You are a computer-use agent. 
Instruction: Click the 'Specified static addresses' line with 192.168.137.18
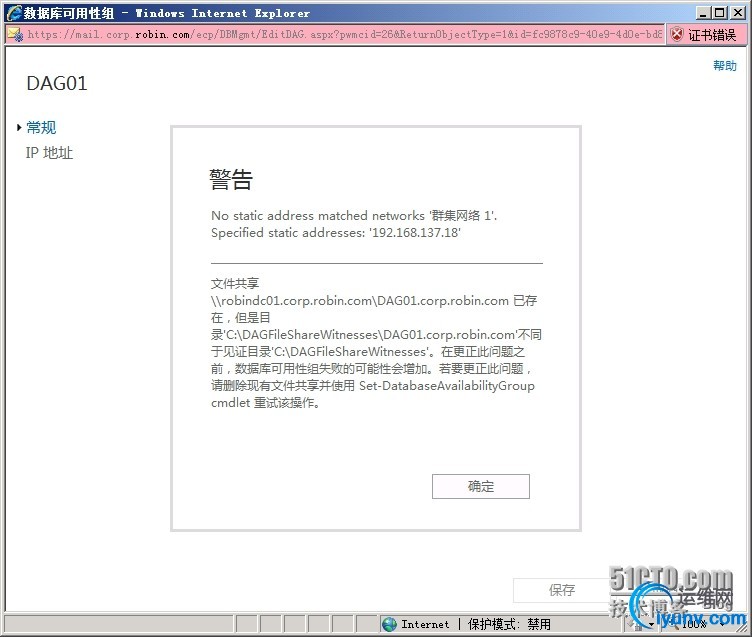[x=336, y=233]
